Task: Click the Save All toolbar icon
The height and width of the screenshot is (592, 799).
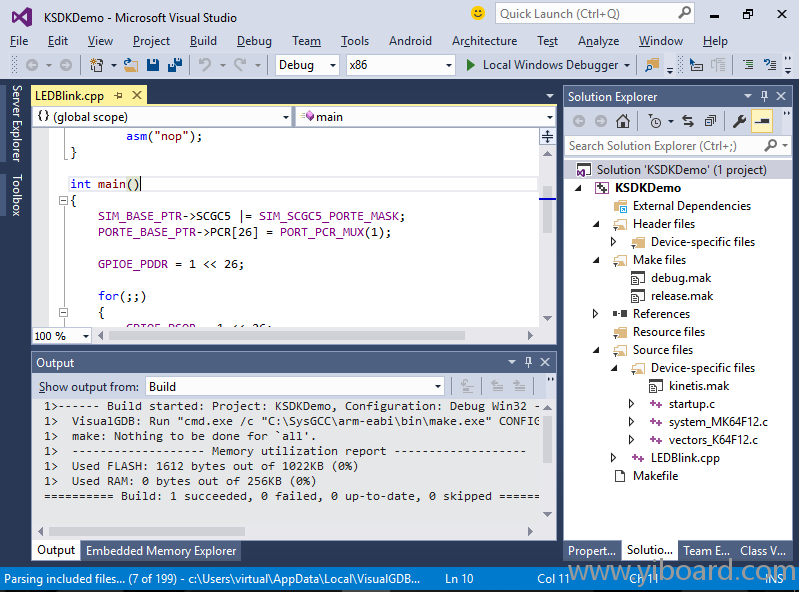Action: tap(175, 65)
